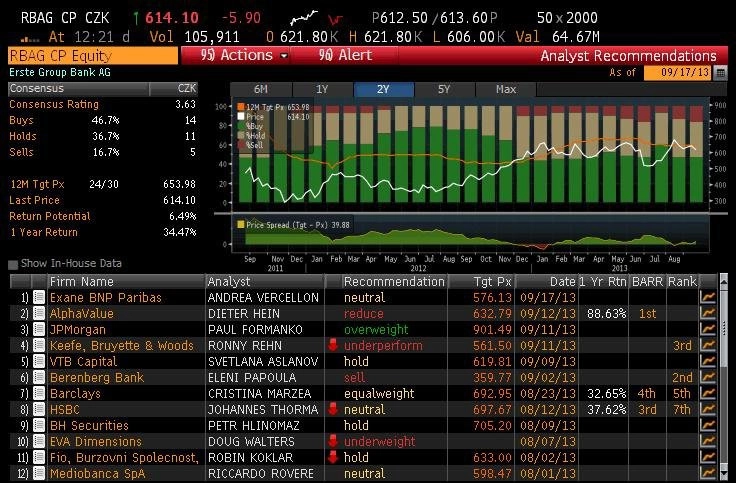Select the 2Y chart range tab
The height and width of the screenshot is (483, 736).
[x=383, y=89]
